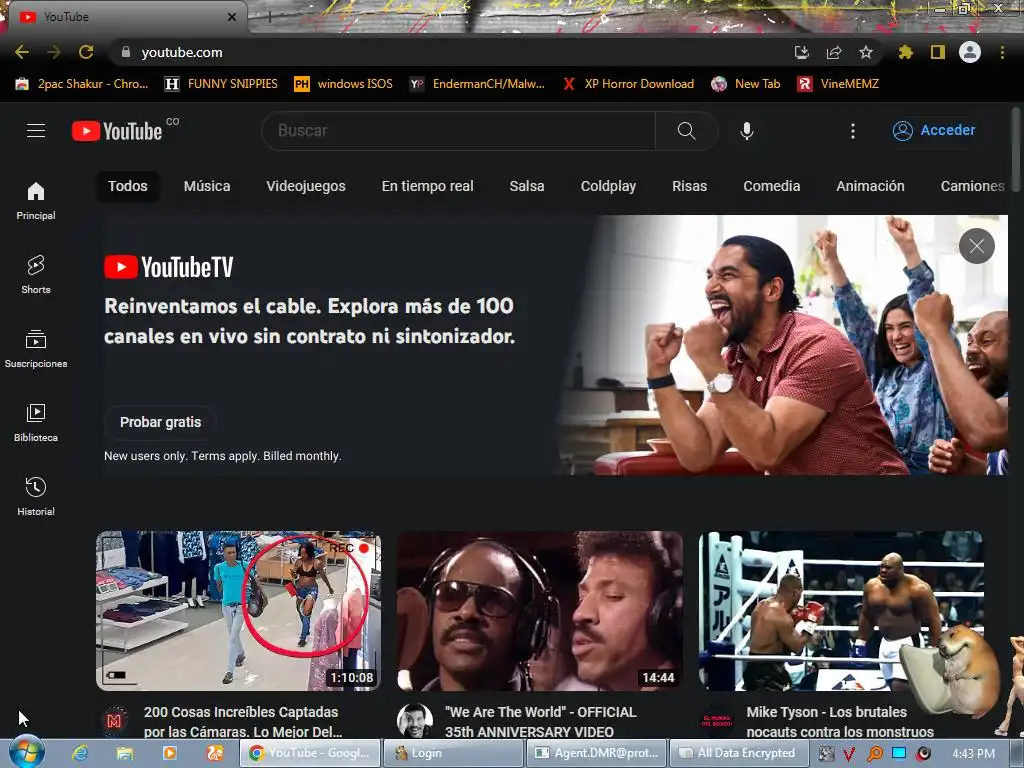The width and height of the screenshot is (1024, 768).
Task: Open Suscripciones from sidebar
Action: coord(36,348)
